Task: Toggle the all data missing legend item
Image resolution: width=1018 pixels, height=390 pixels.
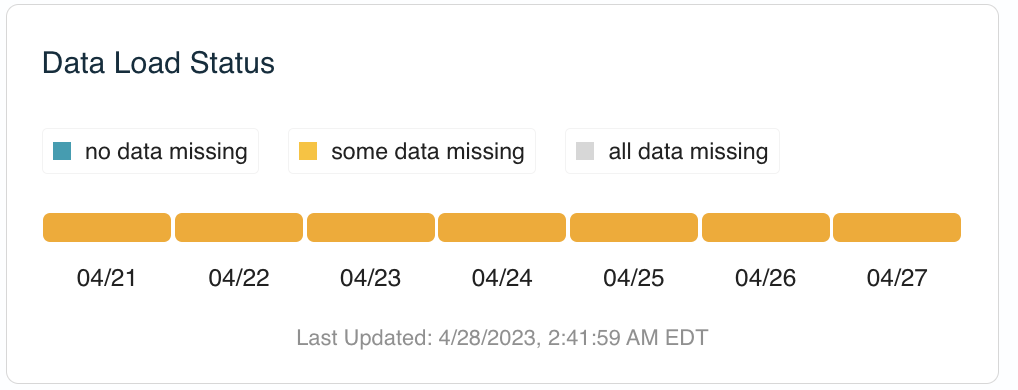Action: point(672,151)
